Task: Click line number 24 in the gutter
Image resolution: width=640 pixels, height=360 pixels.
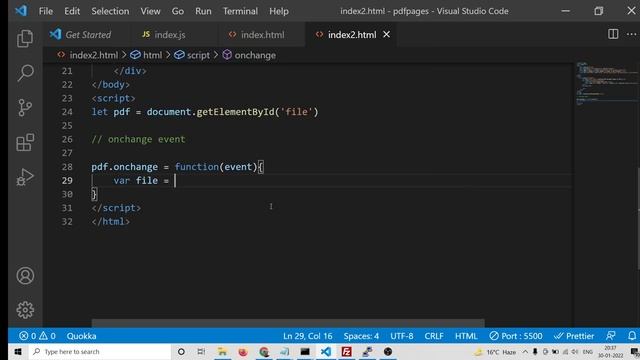Action: pyautogui.click(x=67, y=112)
